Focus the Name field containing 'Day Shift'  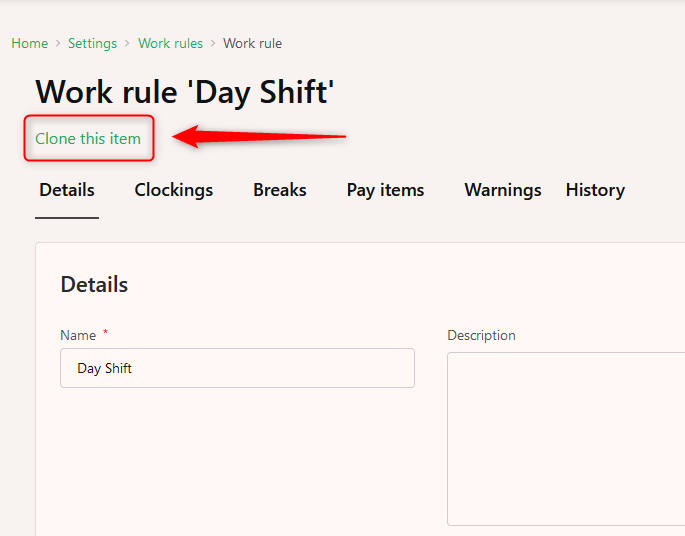pyautogui.click(x=237, y=368)
